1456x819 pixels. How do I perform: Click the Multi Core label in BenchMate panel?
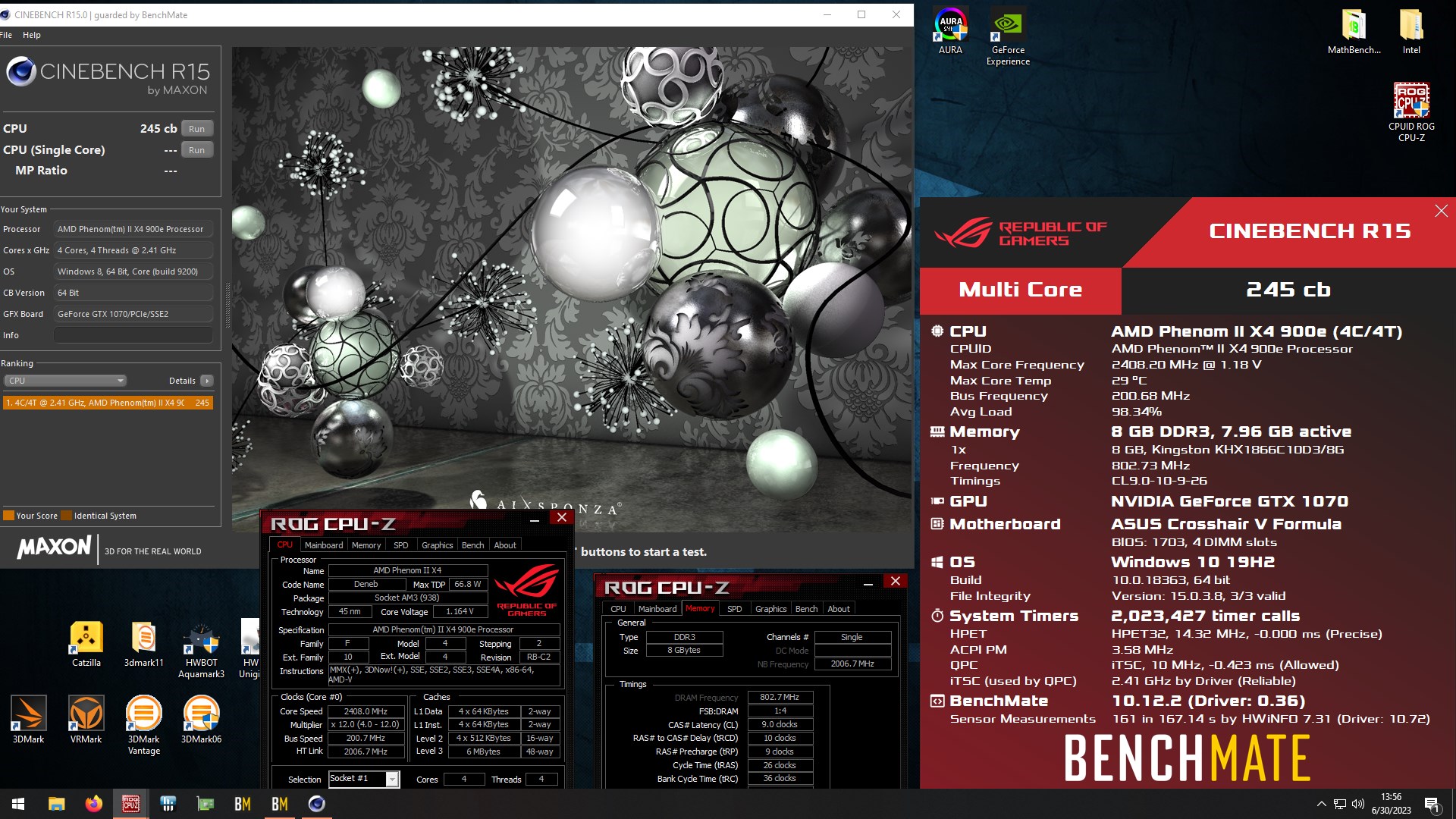(1020, 290)
